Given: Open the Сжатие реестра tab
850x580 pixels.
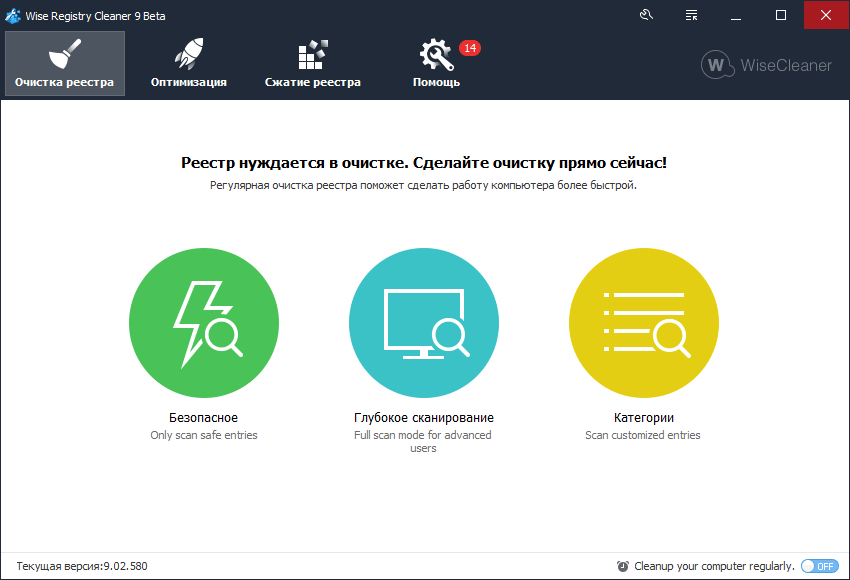Looking at the screenshot, I should click(x=313, y=63).
